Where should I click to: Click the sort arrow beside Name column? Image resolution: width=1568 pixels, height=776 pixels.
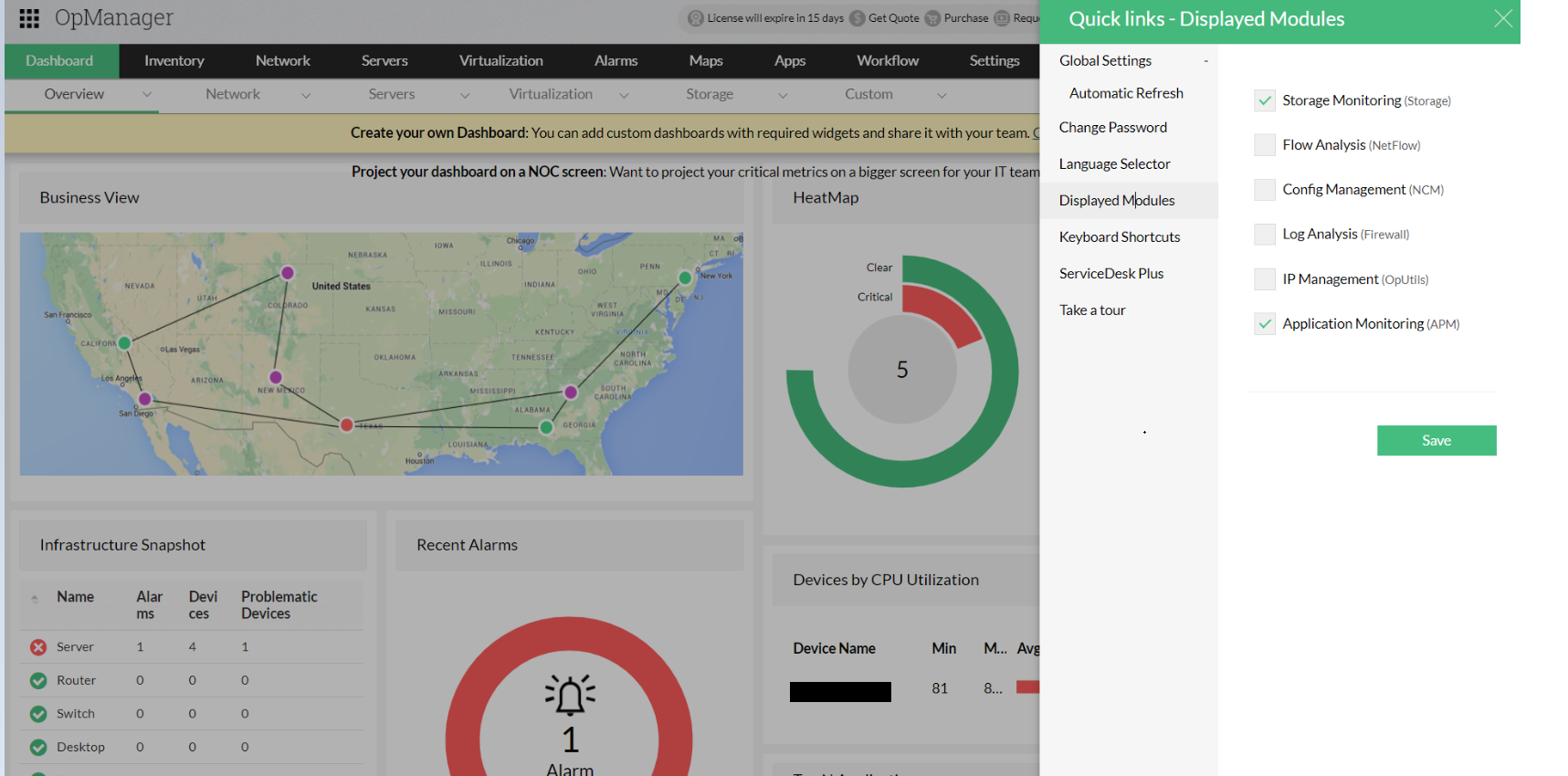(x=35, y=599)
